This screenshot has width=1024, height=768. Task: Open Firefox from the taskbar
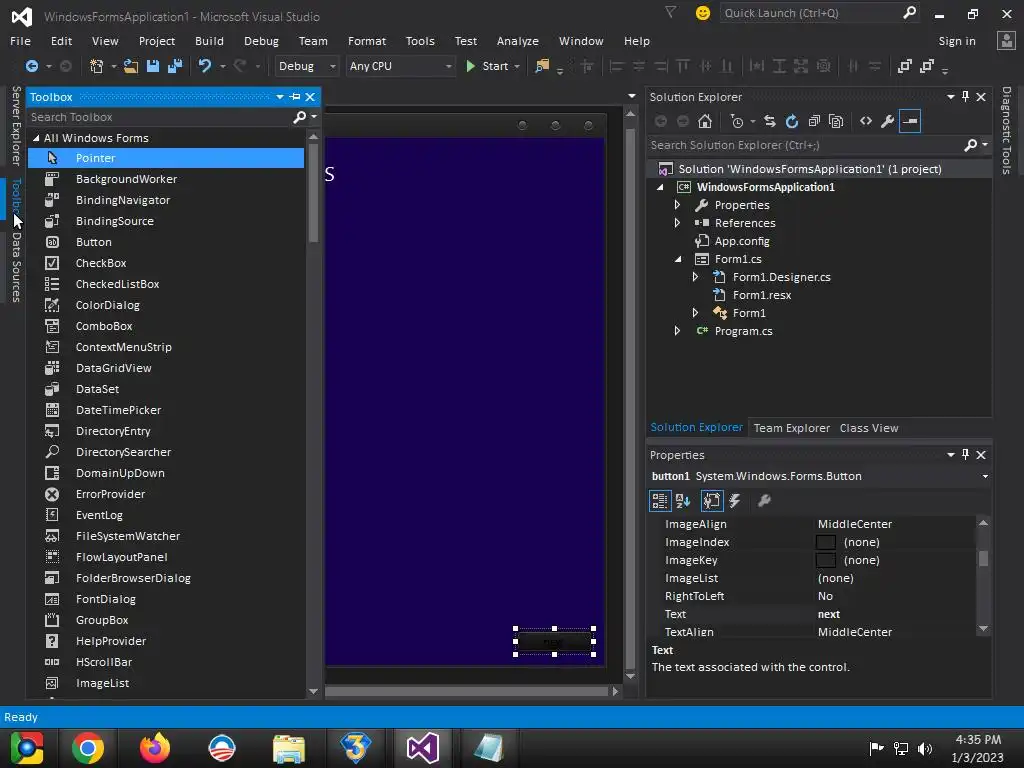155,748
